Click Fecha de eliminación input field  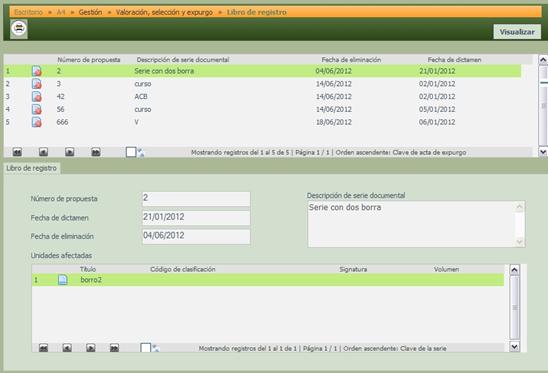coord(196,237)
